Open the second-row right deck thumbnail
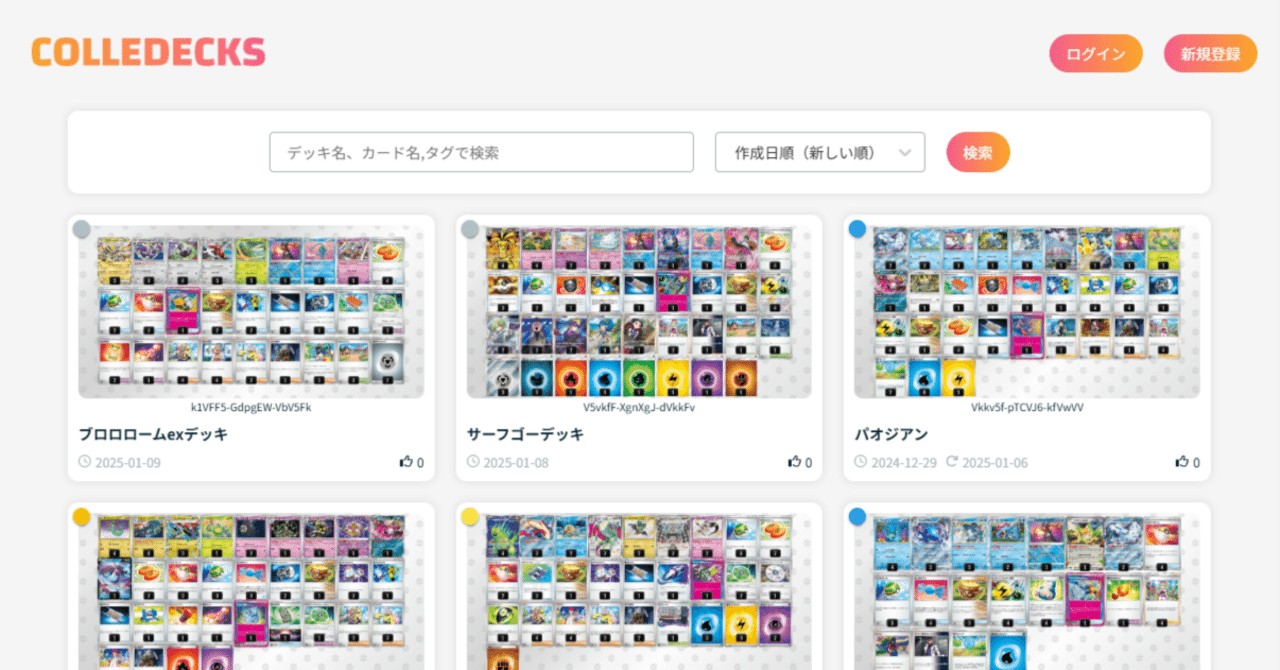Viewport: 1280px width, 670px height. (1027, 591)
